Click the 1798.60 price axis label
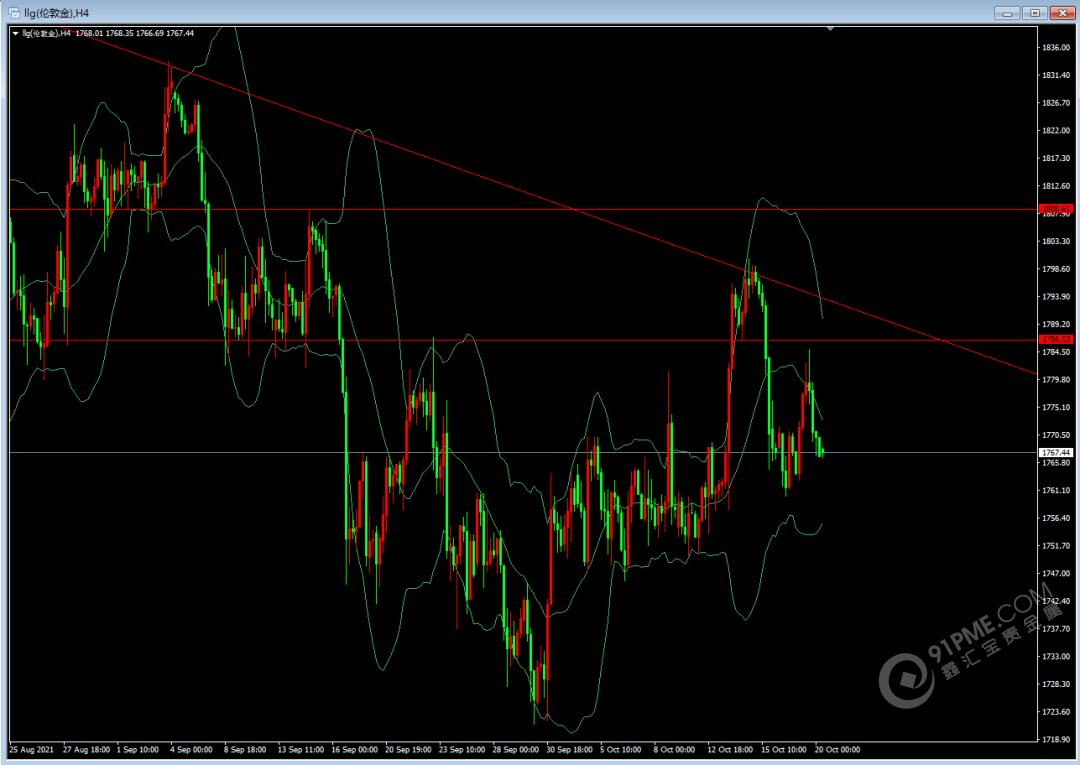The image size is (1080, 765). [1057, 269]
